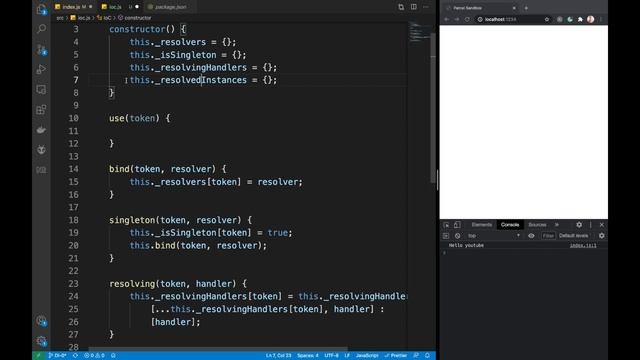Image resolution: width=640 pixels, height=360 pixels.
Task: Open the Docker view in activity bar
Action: pyautogui.click(x=41, y=130)
